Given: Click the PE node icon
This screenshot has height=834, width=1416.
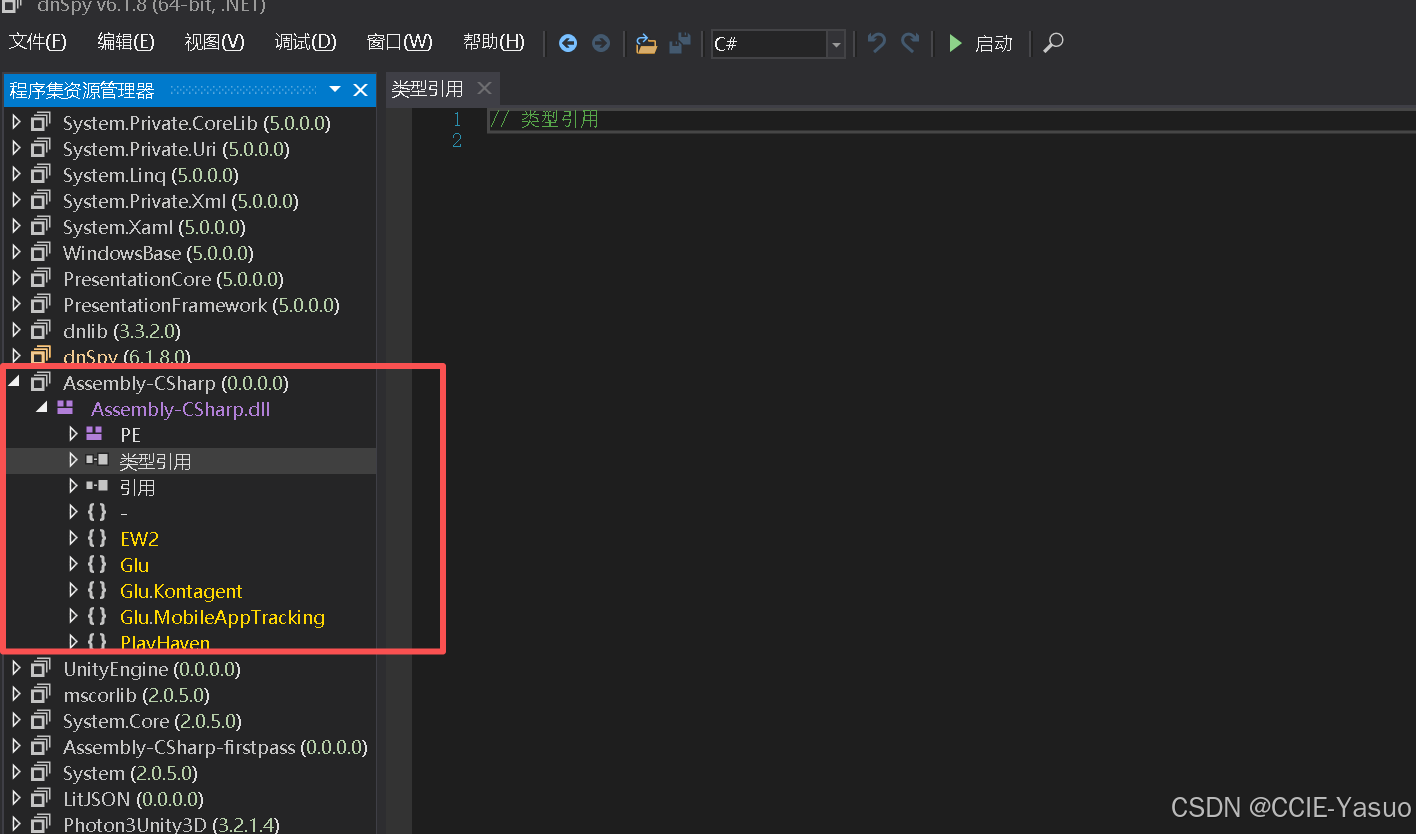Looking at the screenshot, I should (94, 434).
